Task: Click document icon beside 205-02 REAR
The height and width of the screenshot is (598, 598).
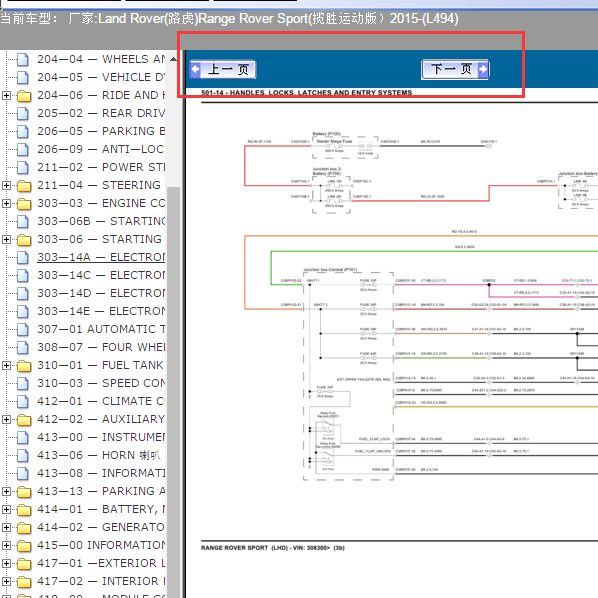Action: pos(23,114)
